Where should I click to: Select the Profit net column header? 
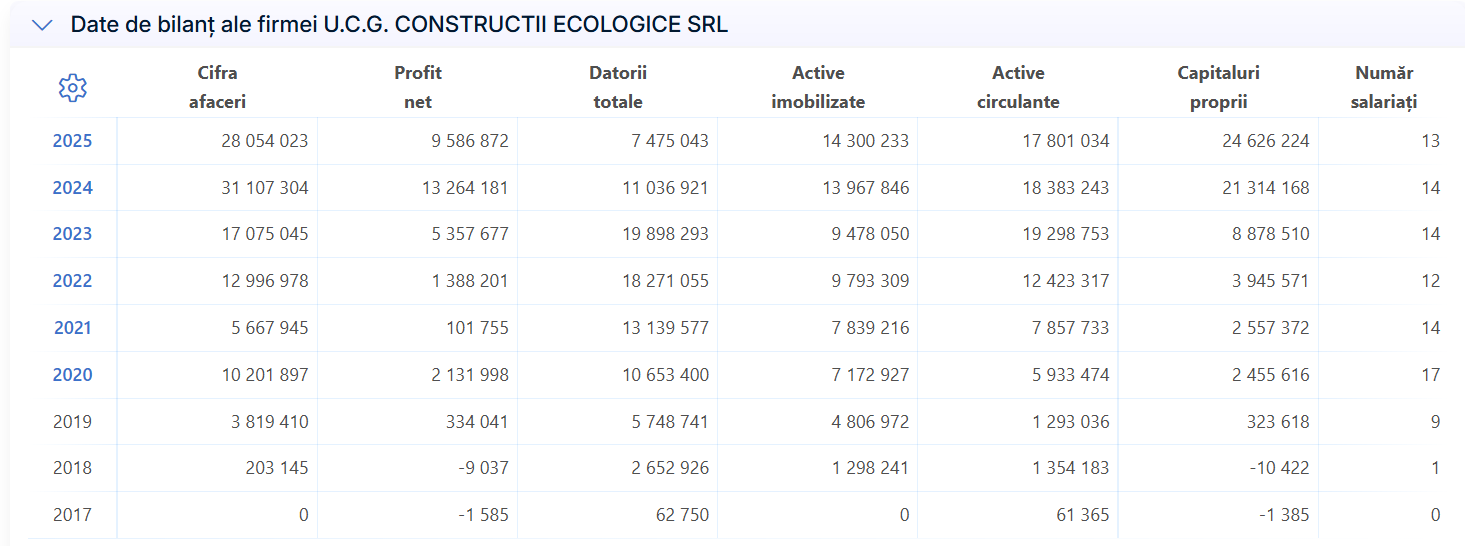pos(418,87)
